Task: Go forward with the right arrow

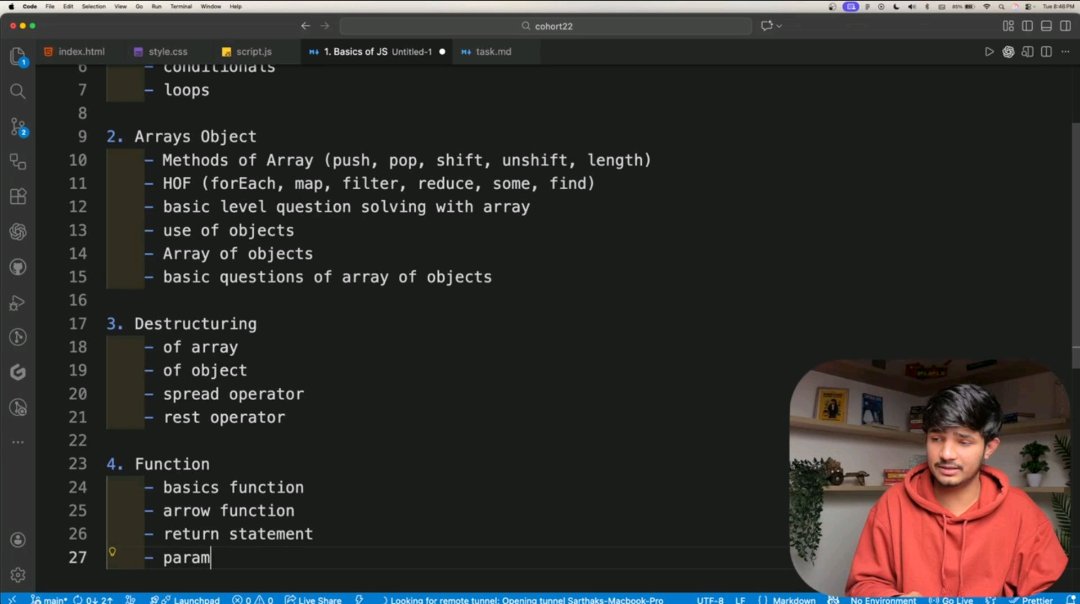Action: pyautogui.click(x=324, y=26)
